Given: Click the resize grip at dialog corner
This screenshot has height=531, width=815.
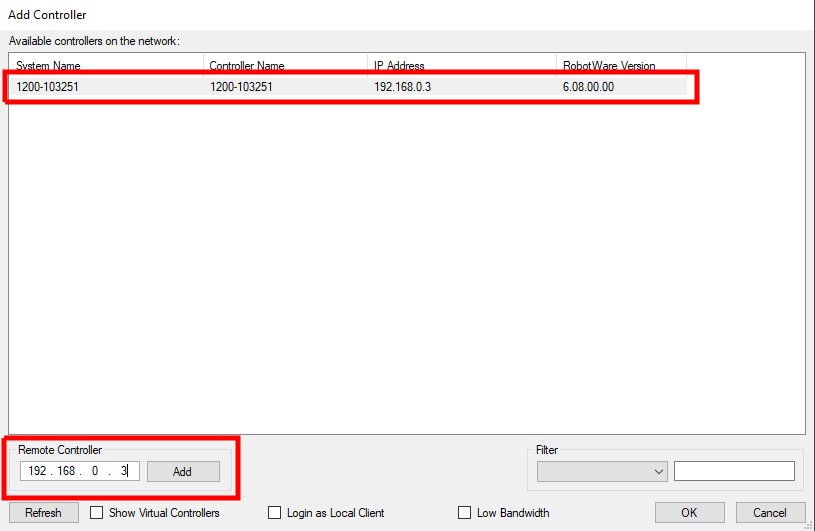Looking at the screenshot, I should point(808,525).
